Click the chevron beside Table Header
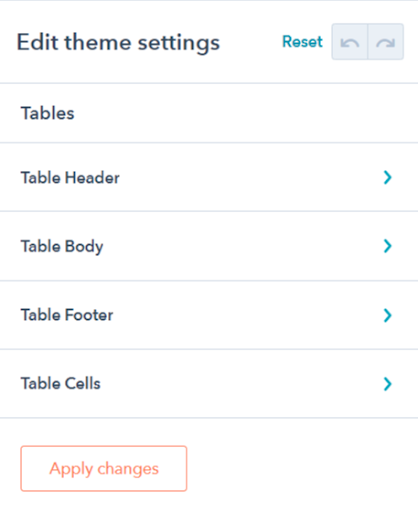This screenshot has width=418, height=512. 387,177
